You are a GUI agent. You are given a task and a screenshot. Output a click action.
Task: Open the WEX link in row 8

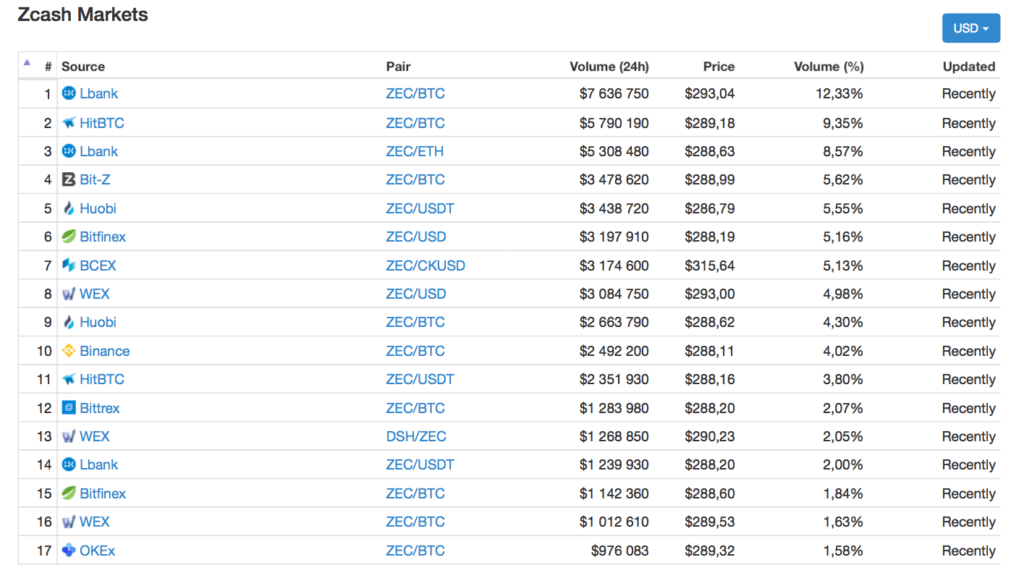tap(95, 294)
